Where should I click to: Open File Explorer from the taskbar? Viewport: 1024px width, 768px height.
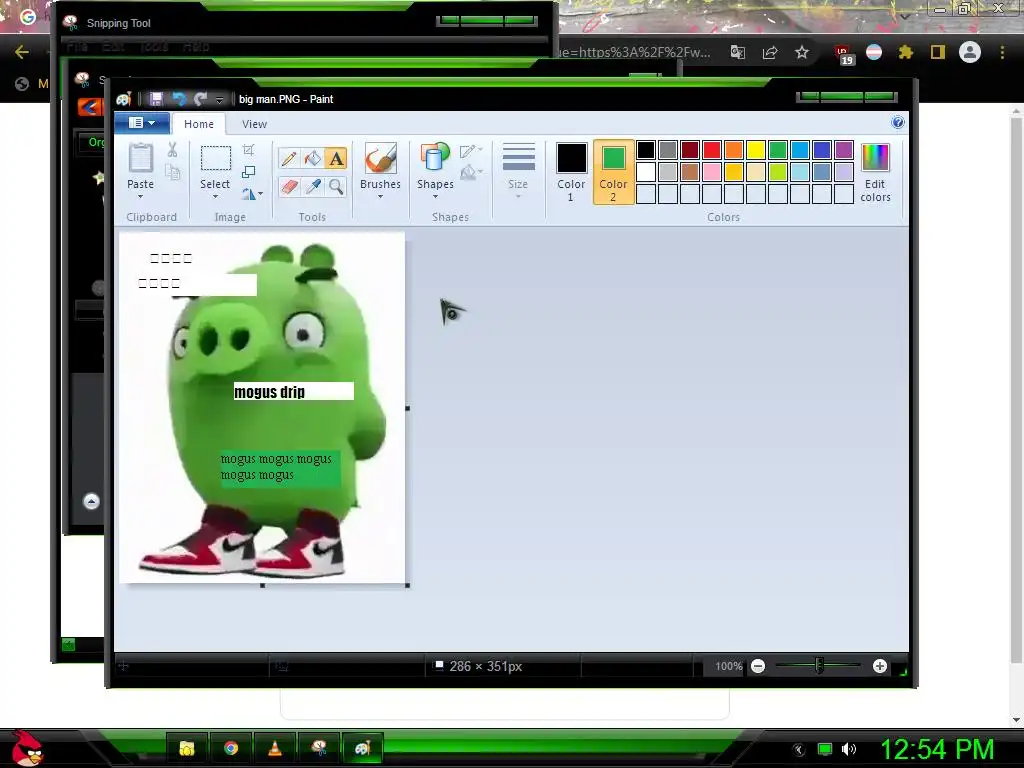point(187,748)
